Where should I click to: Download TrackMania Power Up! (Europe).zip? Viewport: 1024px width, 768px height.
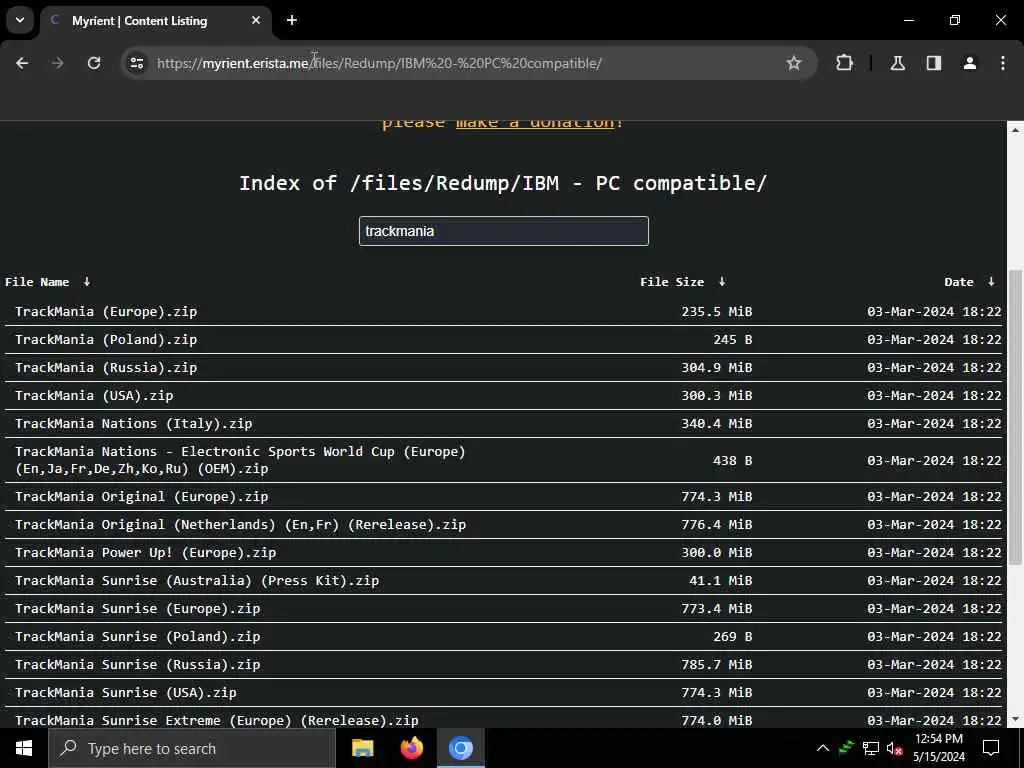click(x=146, y=553)
